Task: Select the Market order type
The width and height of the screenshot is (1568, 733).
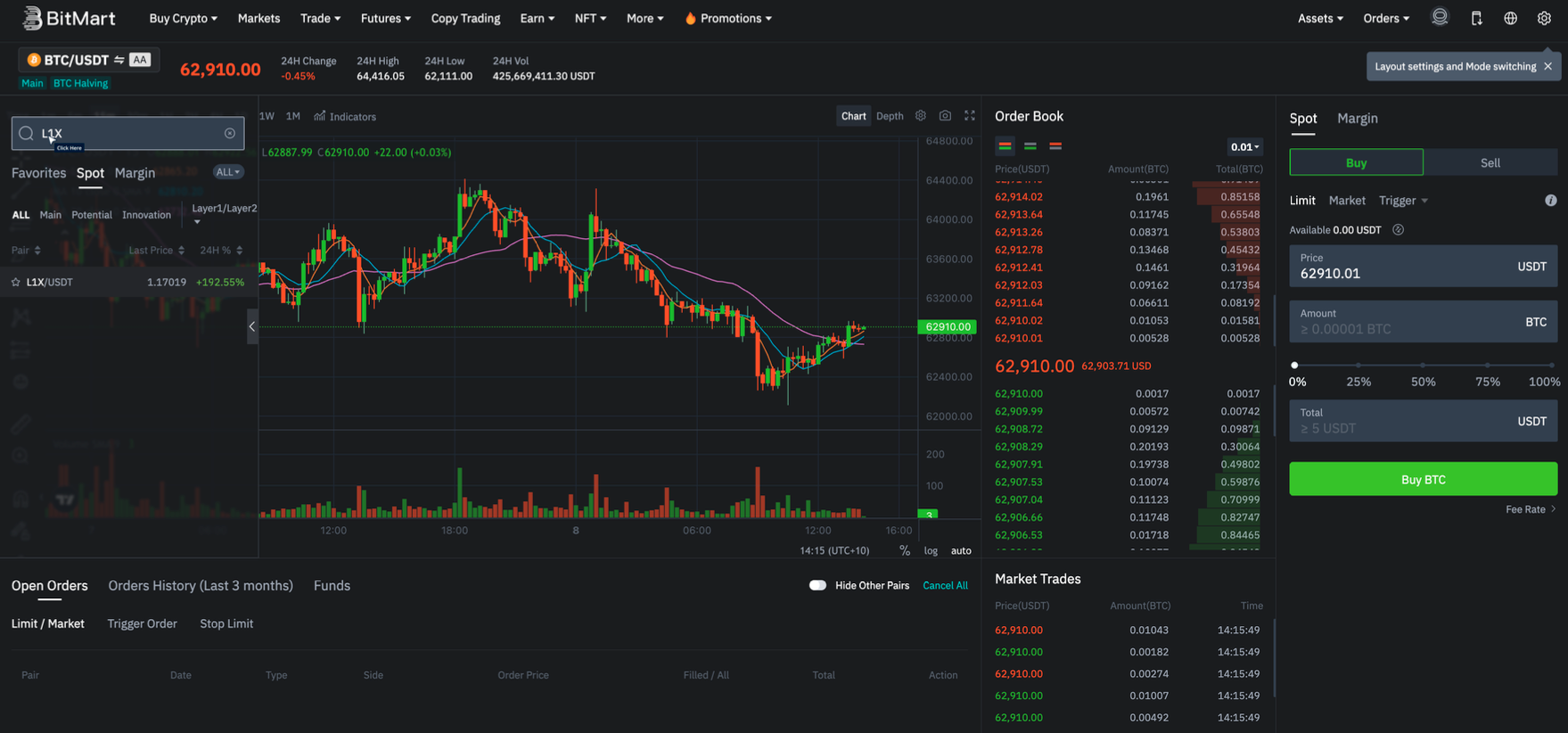Action: [1346, 201]
